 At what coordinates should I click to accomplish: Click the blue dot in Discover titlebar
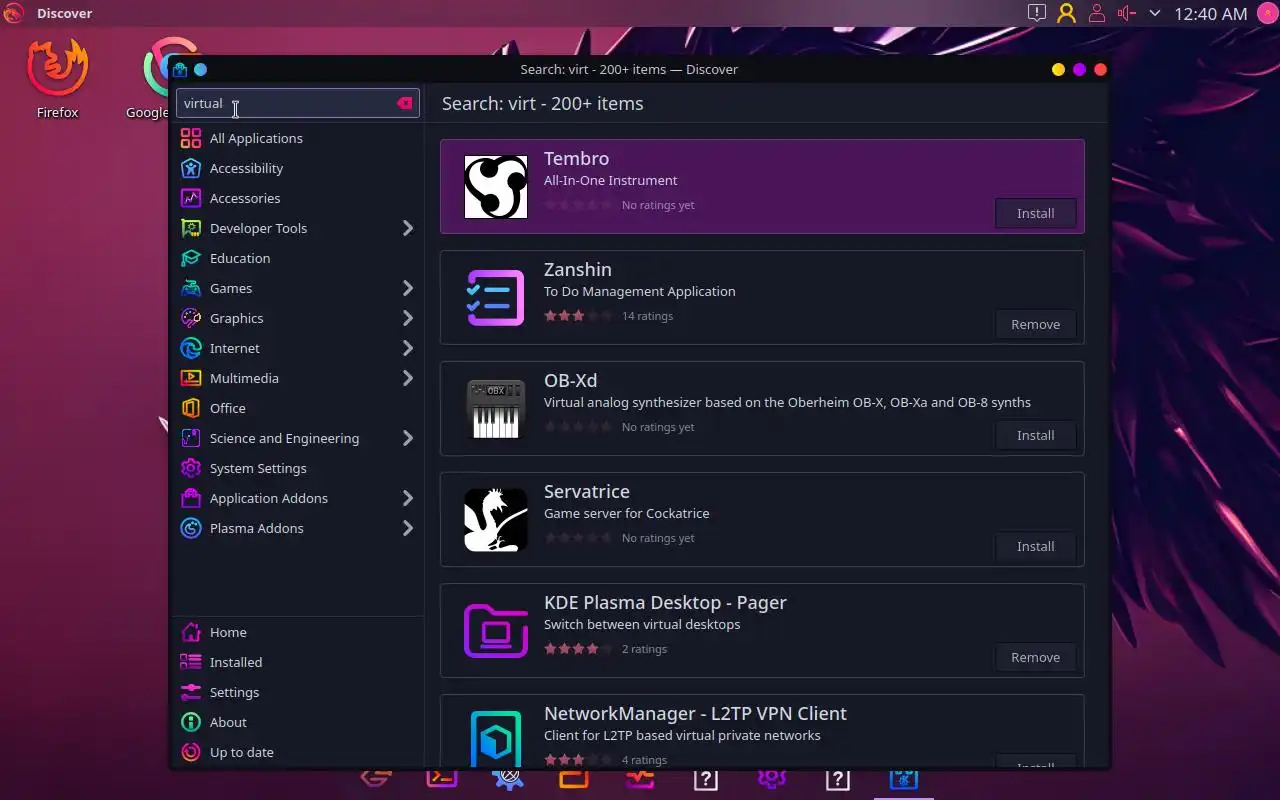200,69
